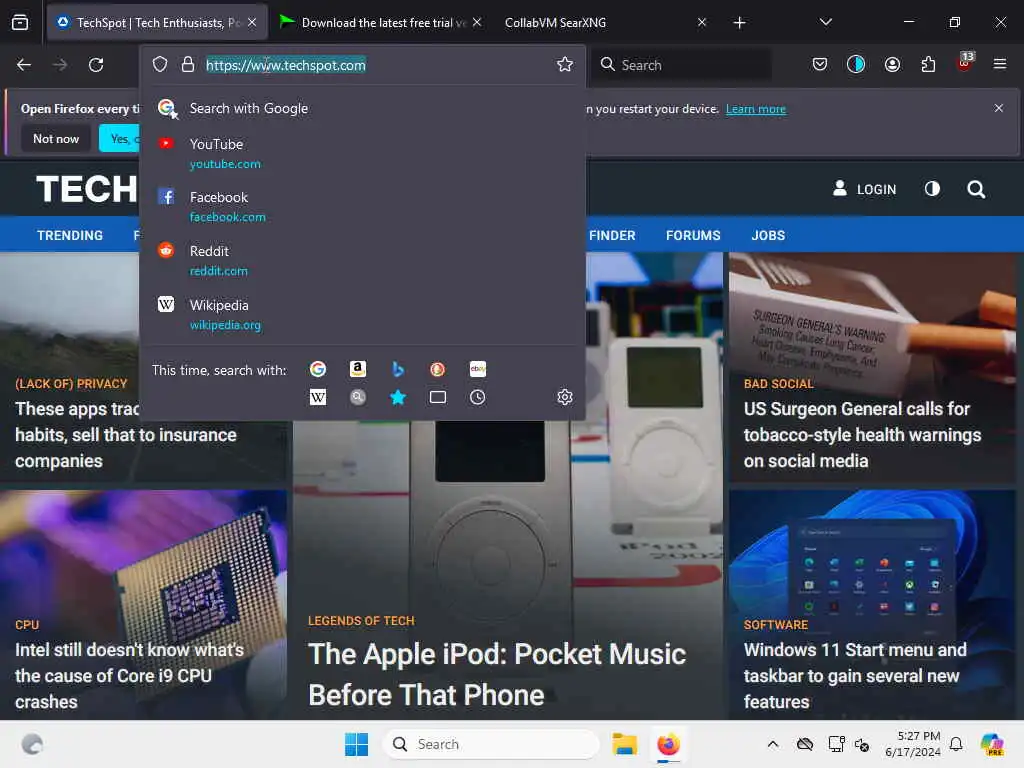Open tracking protection shield icon
This screenshot has height=768, width=1024.
click(x=160, y=64)
